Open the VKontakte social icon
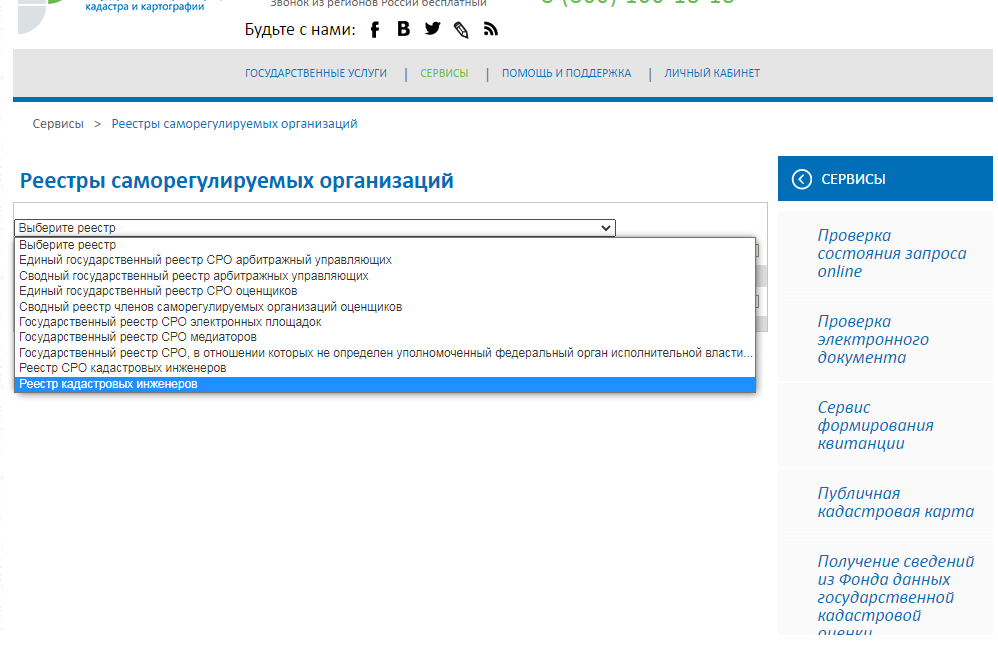Viewport: 998px width, 652px height. (x=403, y=29)
